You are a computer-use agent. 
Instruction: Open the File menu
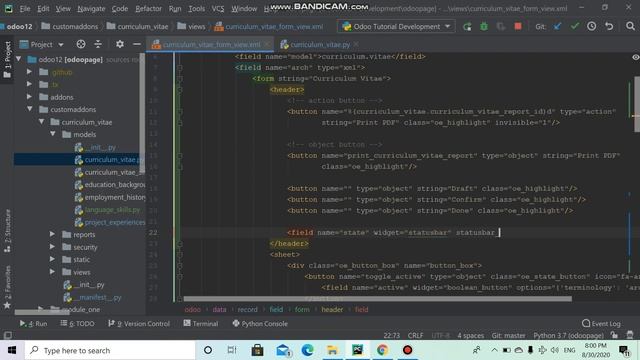pyautogui.click(x=24, y=9)
